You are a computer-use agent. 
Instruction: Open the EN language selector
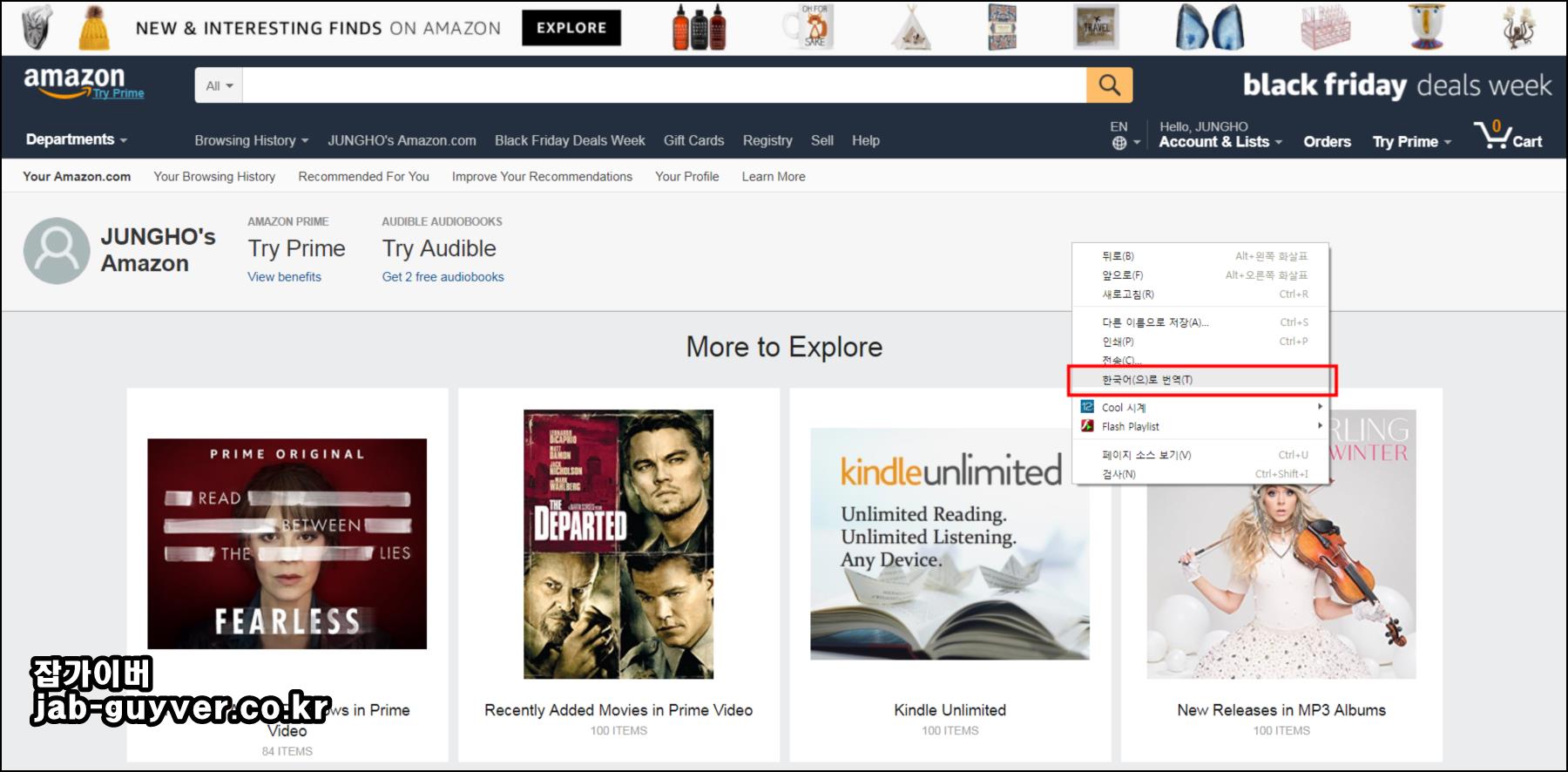click(1124, 135)
